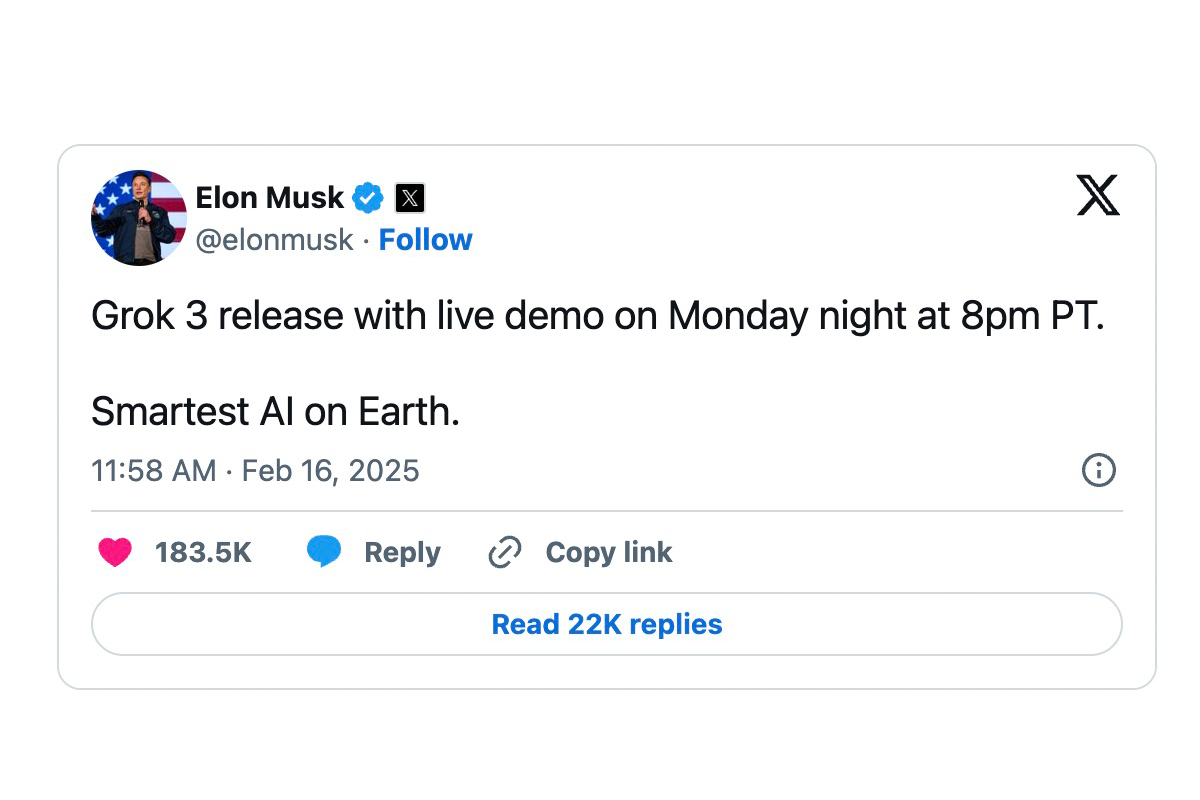Click the chain link copy icon
Viewport: 1200px width, 800px height.
pos(505,552)
